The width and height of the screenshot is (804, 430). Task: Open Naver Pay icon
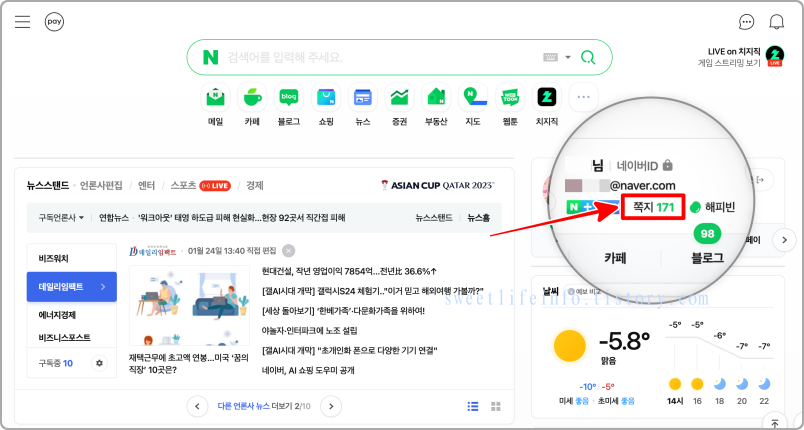point(54,22)
